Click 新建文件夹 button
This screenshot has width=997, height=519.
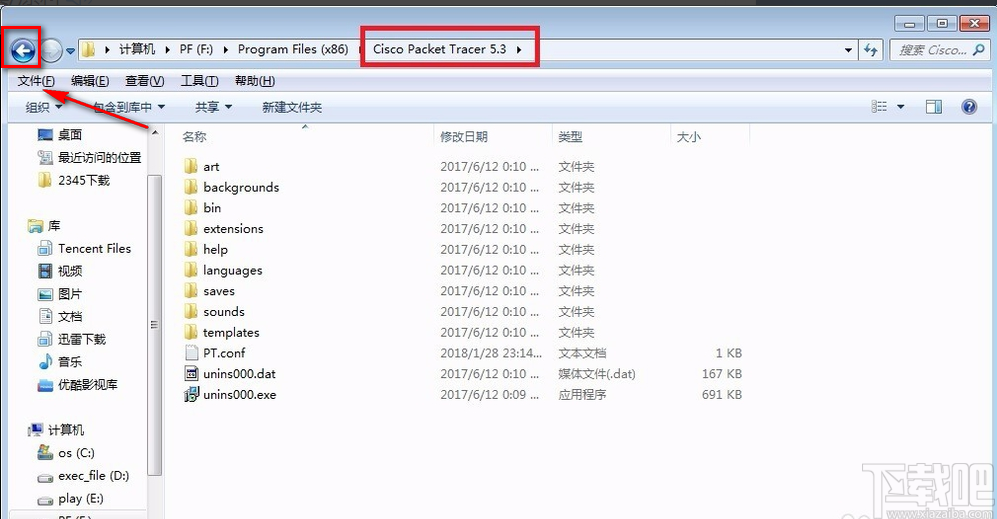(x=292, y=107)
